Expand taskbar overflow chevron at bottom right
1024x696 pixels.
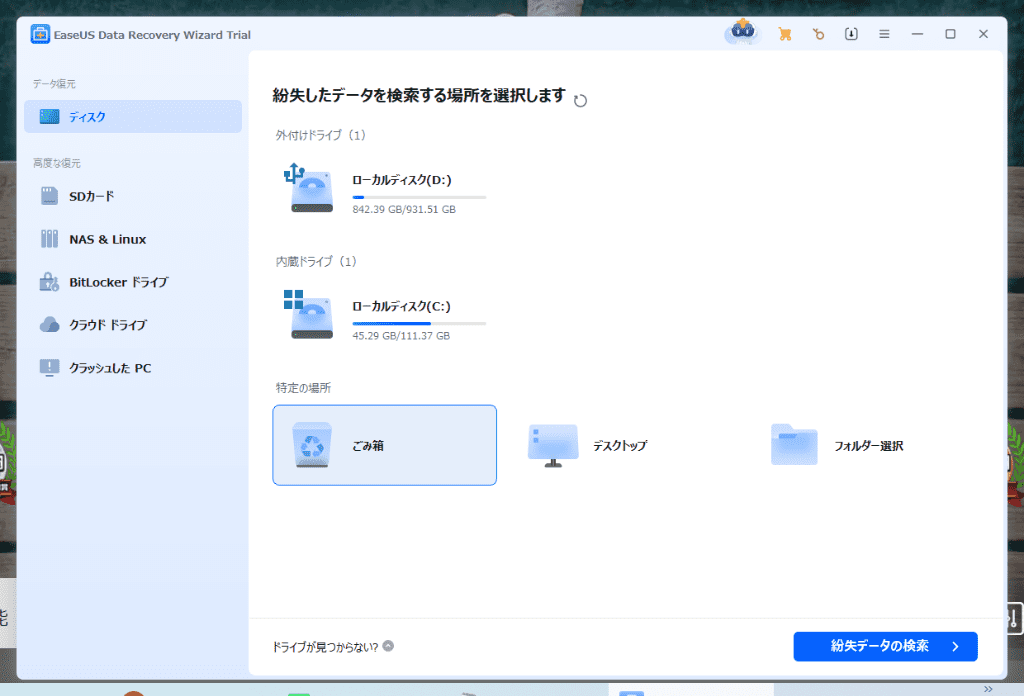pyautogui.click(x=988, y=689)
